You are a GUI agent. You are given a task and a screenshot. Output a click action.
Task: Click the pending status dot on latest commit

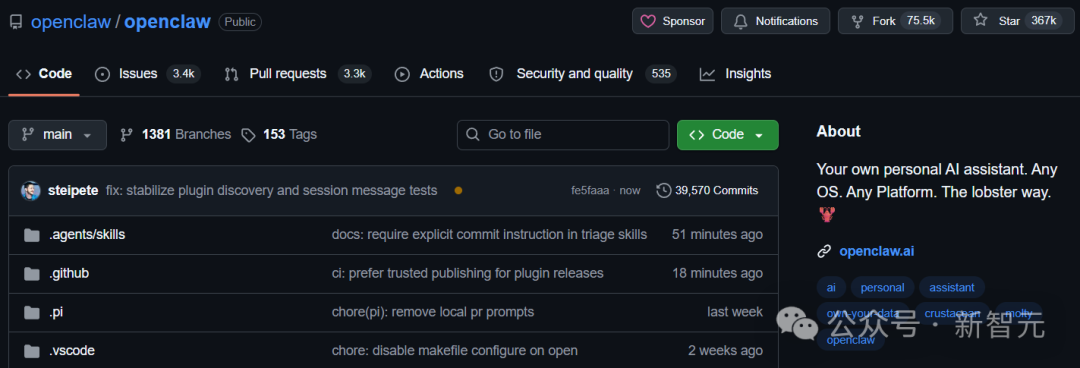tap(458, 191)
